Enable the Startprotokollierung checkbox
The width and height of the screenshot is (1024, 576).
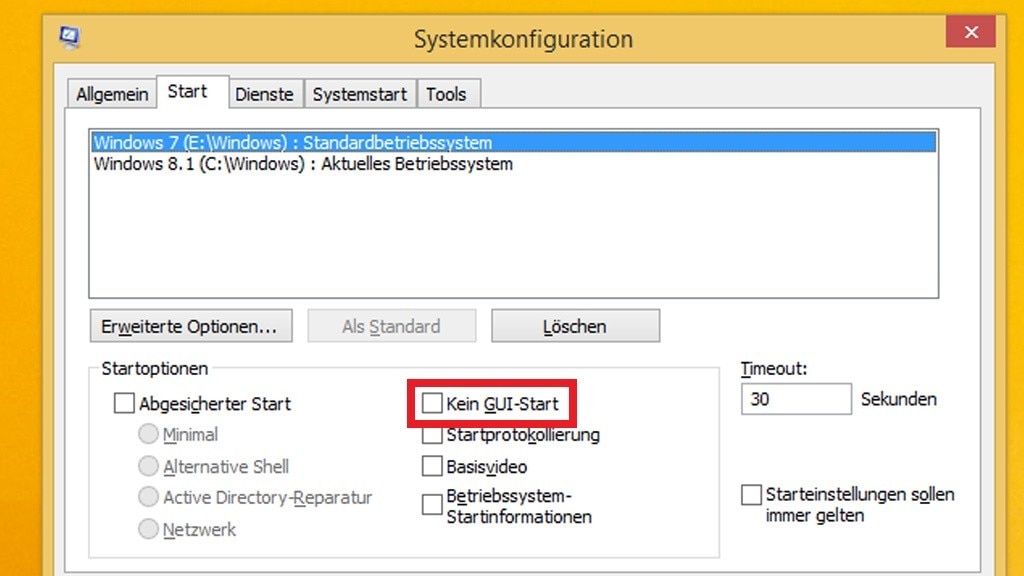coord(432,435)
